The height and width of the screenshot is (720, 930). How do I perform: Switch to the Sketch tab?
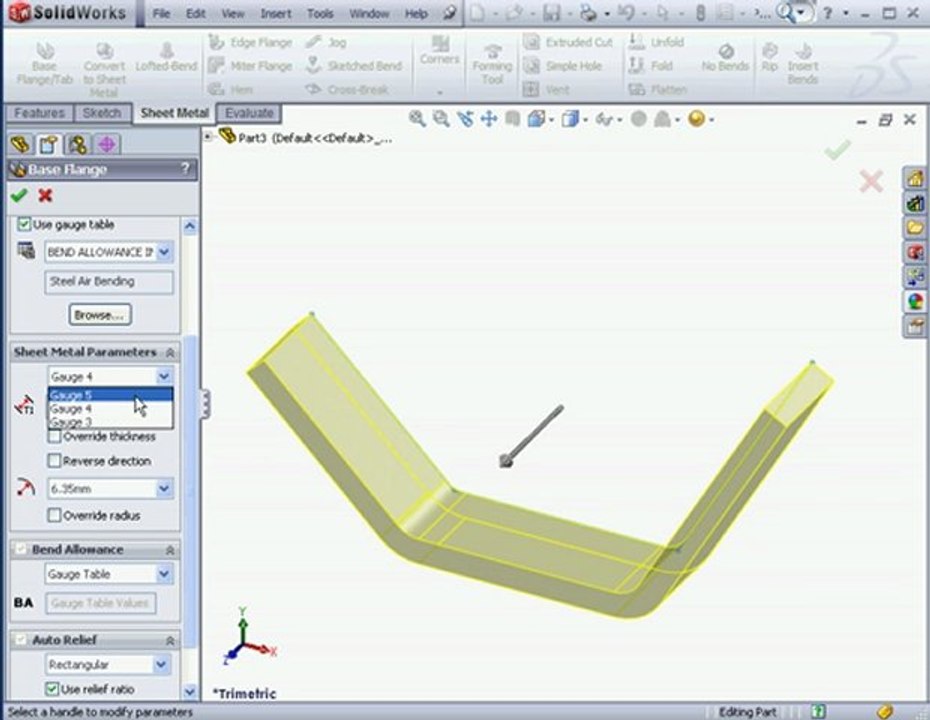pyautogui.click(x=102, y=113)
